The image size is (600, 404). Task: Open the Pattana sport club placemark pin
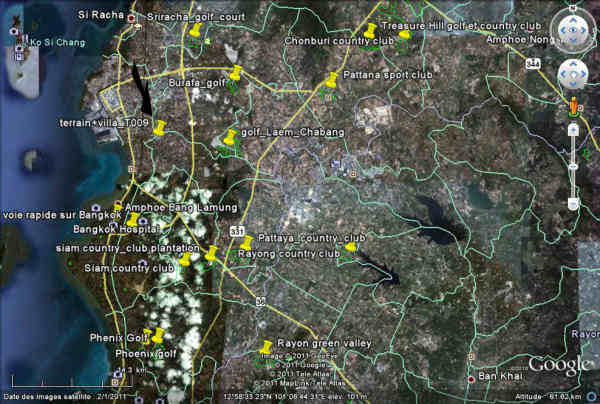coord(331,80)
